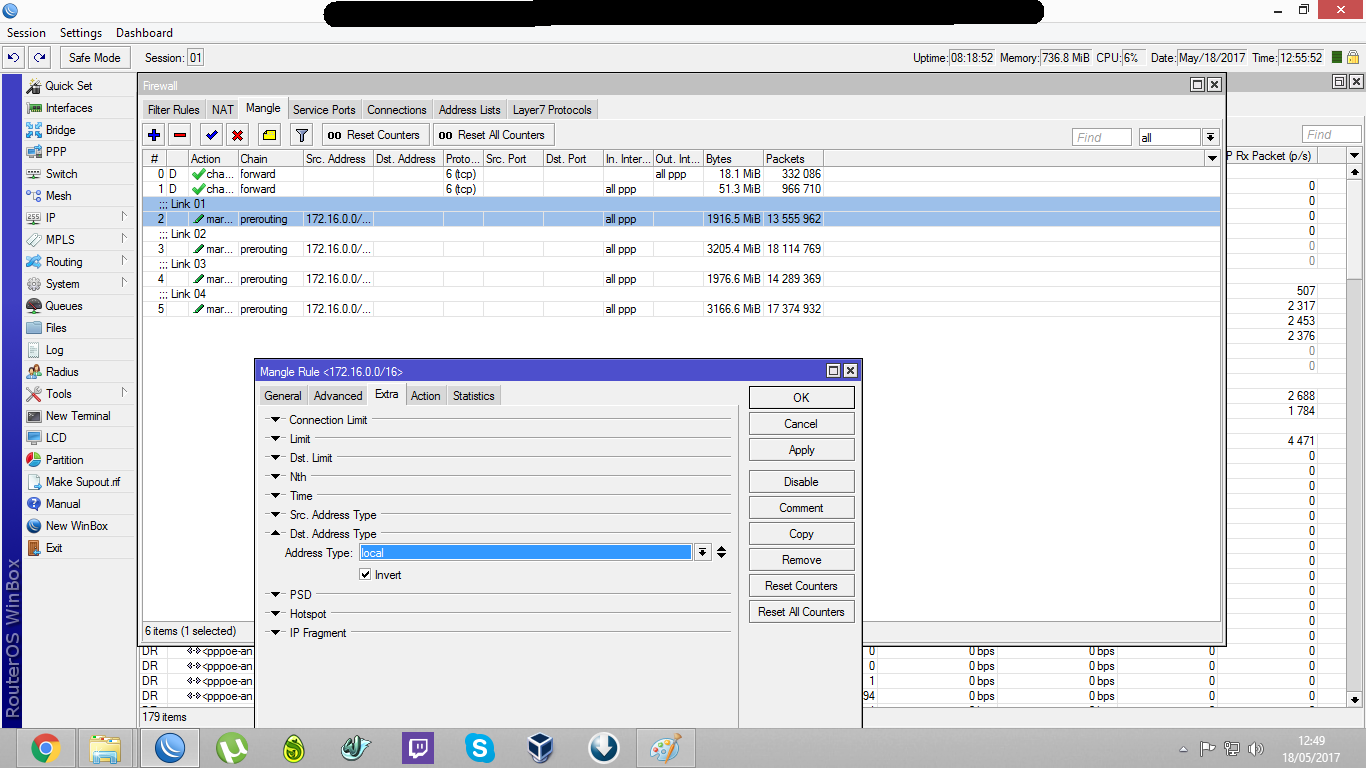Open the Bridge menu item
The width and height of the screenshot is (1366, 768).
[x=60, y=130]
